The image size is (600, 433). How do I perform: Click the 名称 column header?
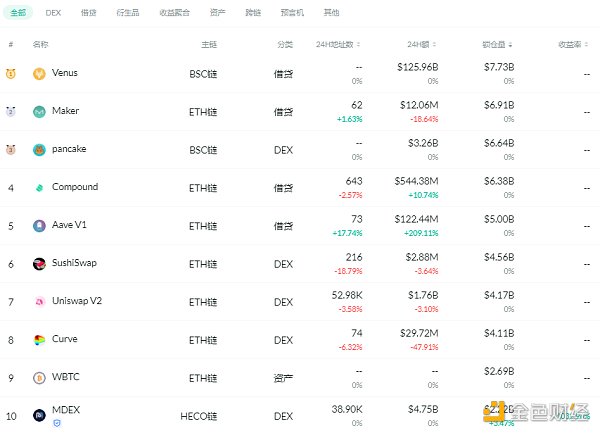(x=40, y=44)
